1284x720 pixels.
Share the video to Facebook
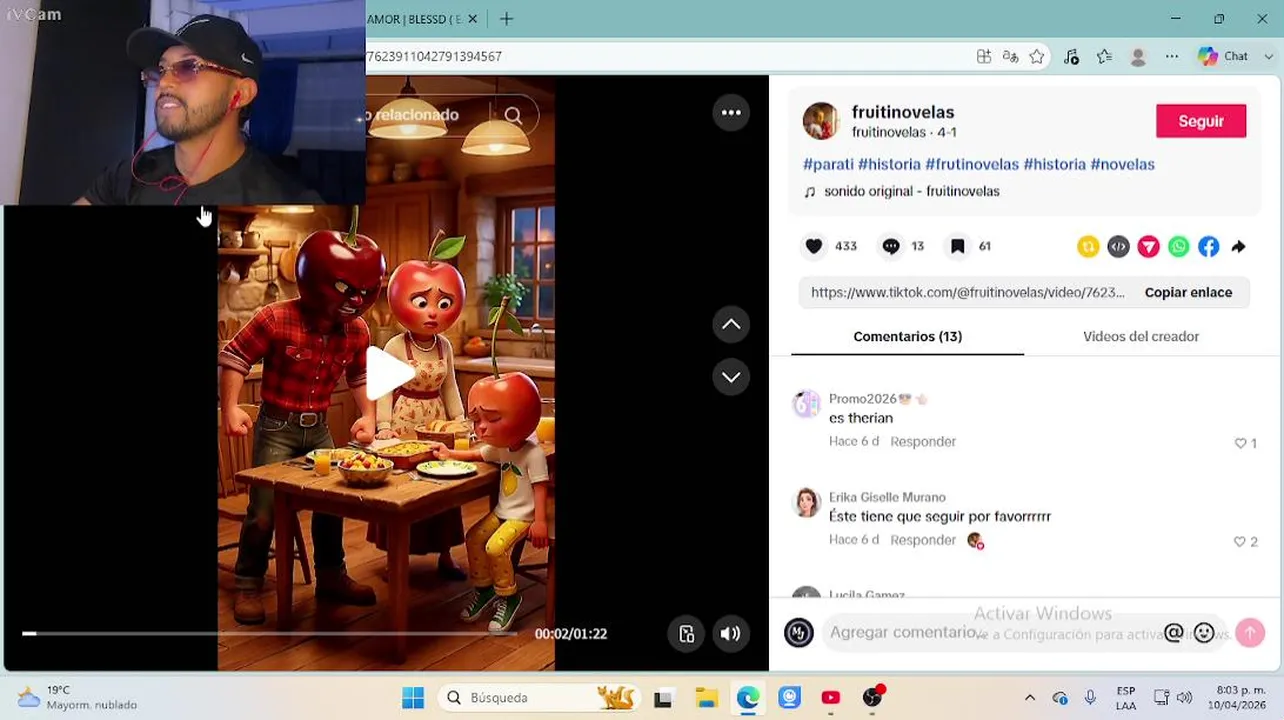(x=1209, y=246)
